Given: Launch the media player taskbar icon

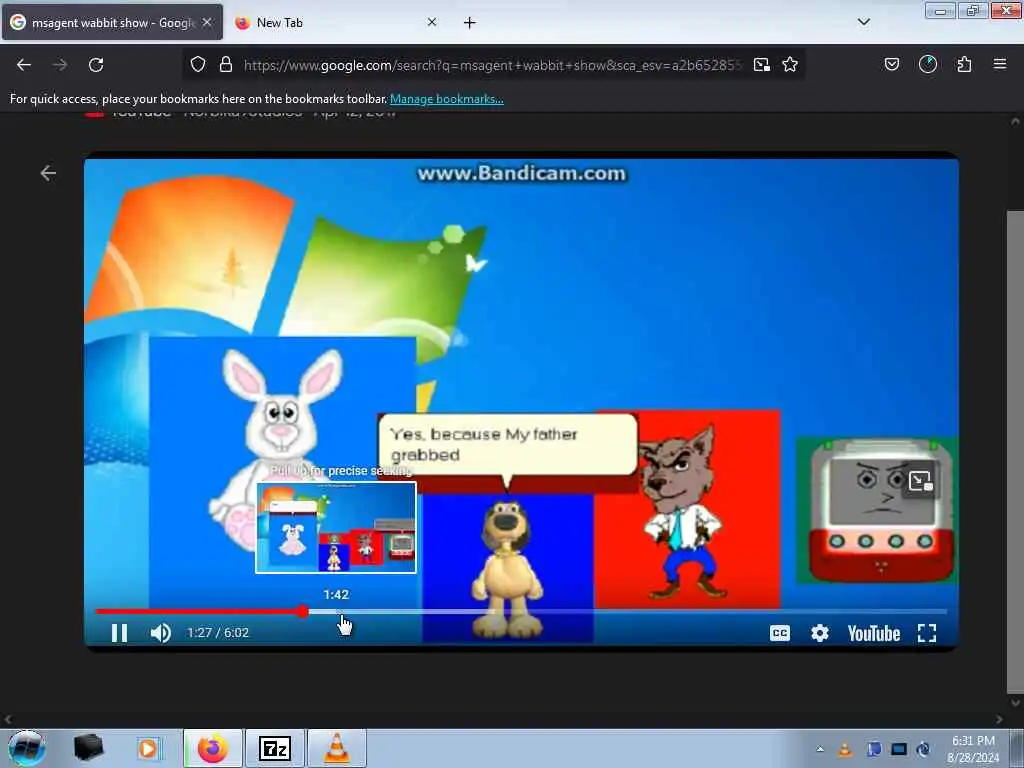Looking at the screenshot, I should [x=148, y=748].
